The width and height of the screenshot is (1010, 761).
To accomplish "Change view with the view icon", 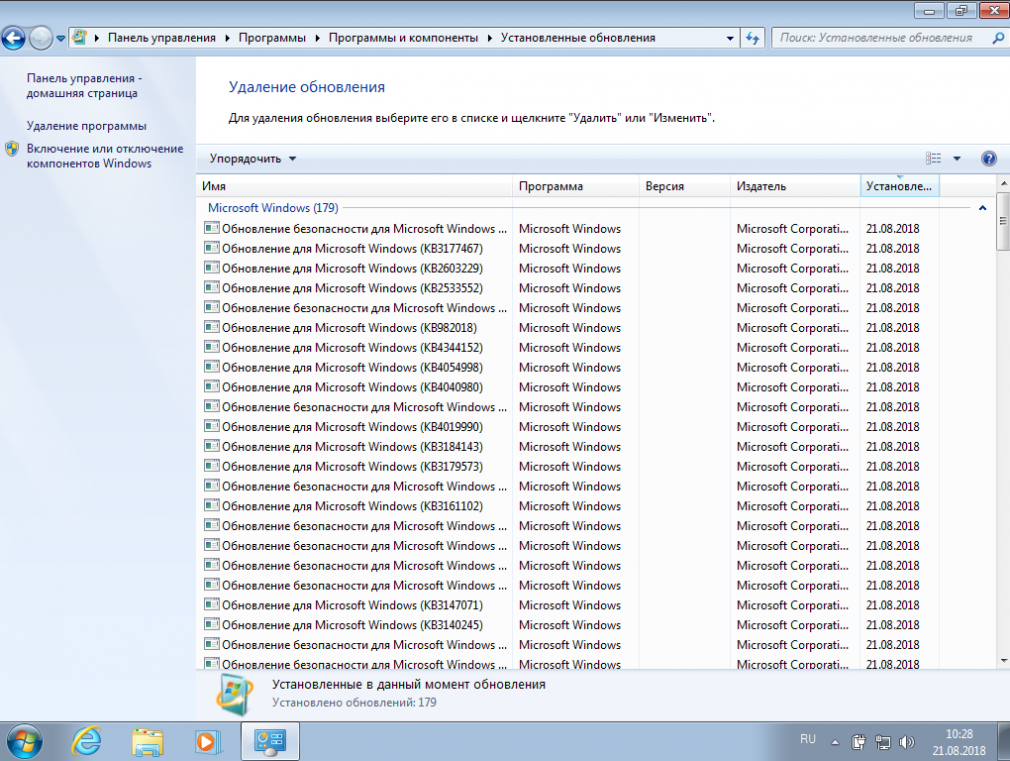I will click(933, 159).
